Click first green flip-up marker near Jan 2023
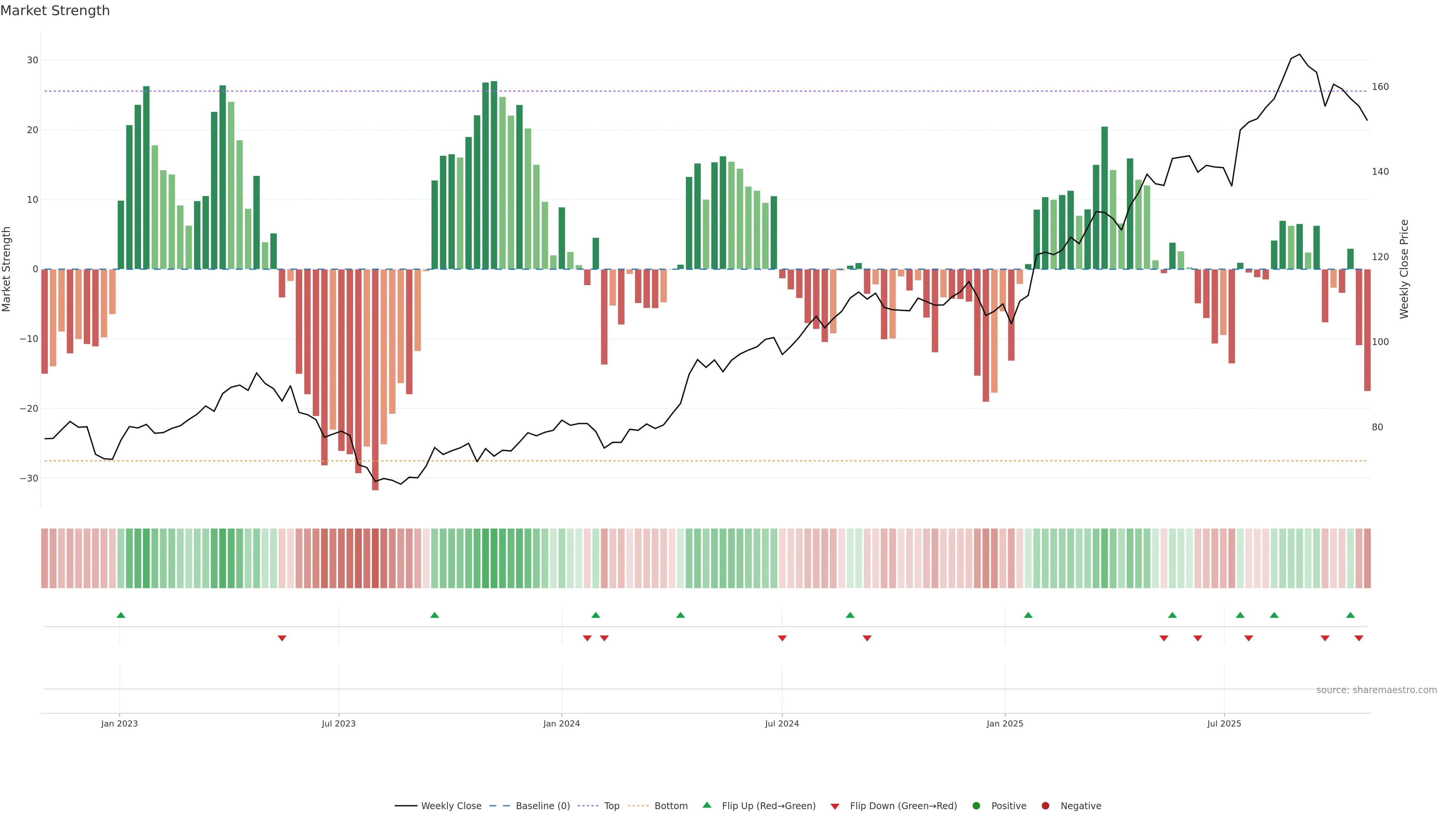Screen dimensions: 1456x819 [121, 615]
